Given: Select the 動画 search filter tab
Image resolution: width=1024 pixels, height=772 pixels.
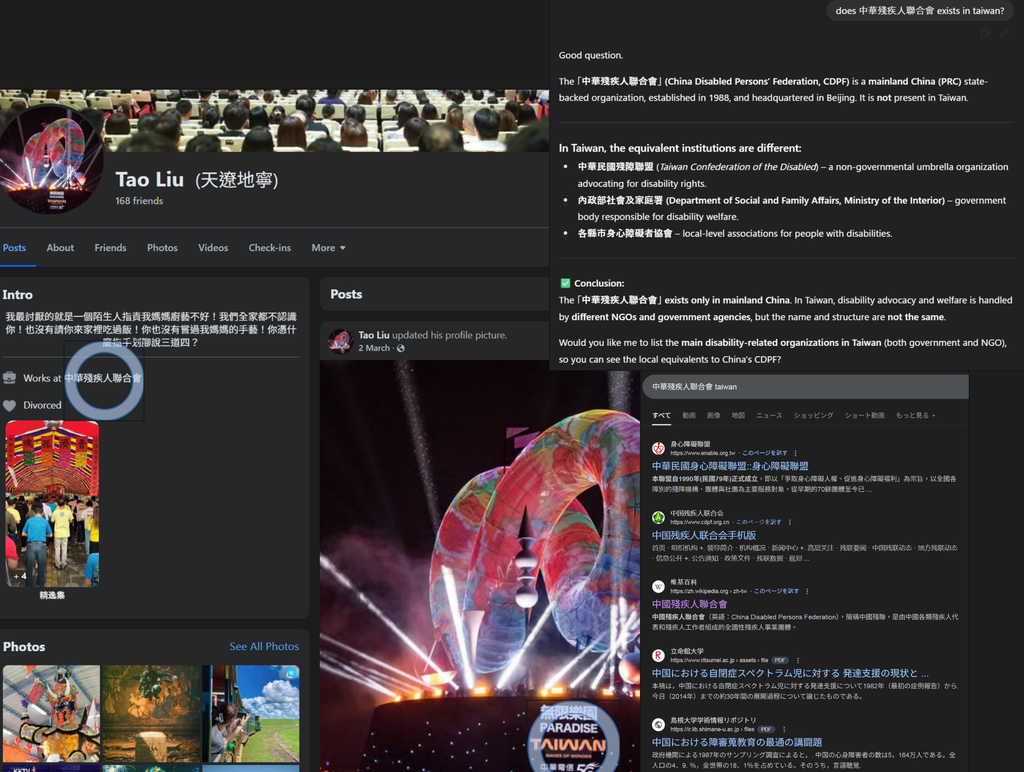Looking at the screenshot, I should (x=689, y=415).
